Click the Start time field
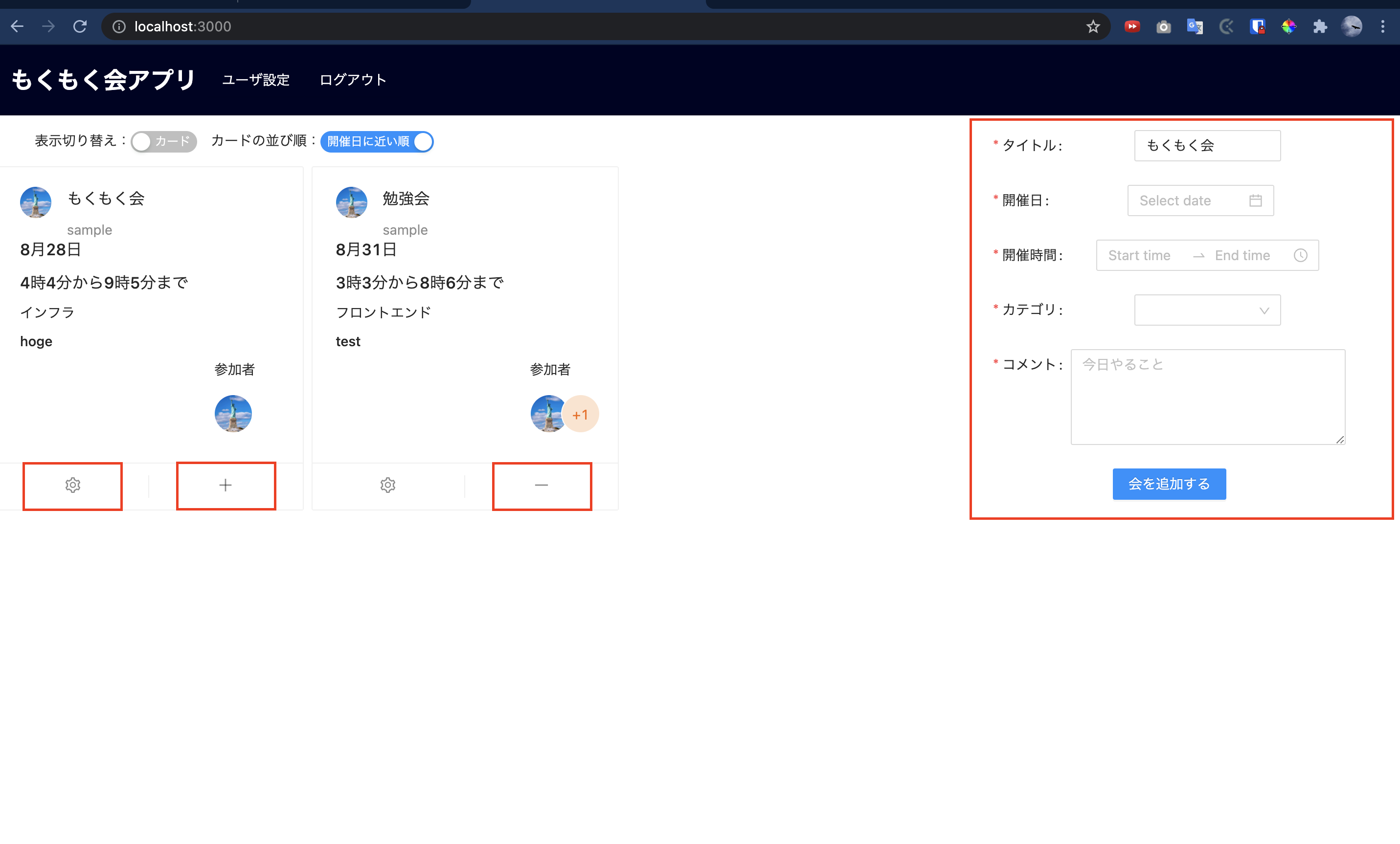This screenshot has height=844, width=1400. pyautogui.click(x=1139, y=256)
